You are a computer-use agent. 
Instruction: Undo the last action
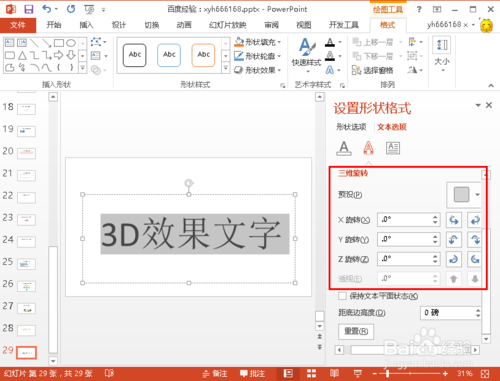coord(47,9)
